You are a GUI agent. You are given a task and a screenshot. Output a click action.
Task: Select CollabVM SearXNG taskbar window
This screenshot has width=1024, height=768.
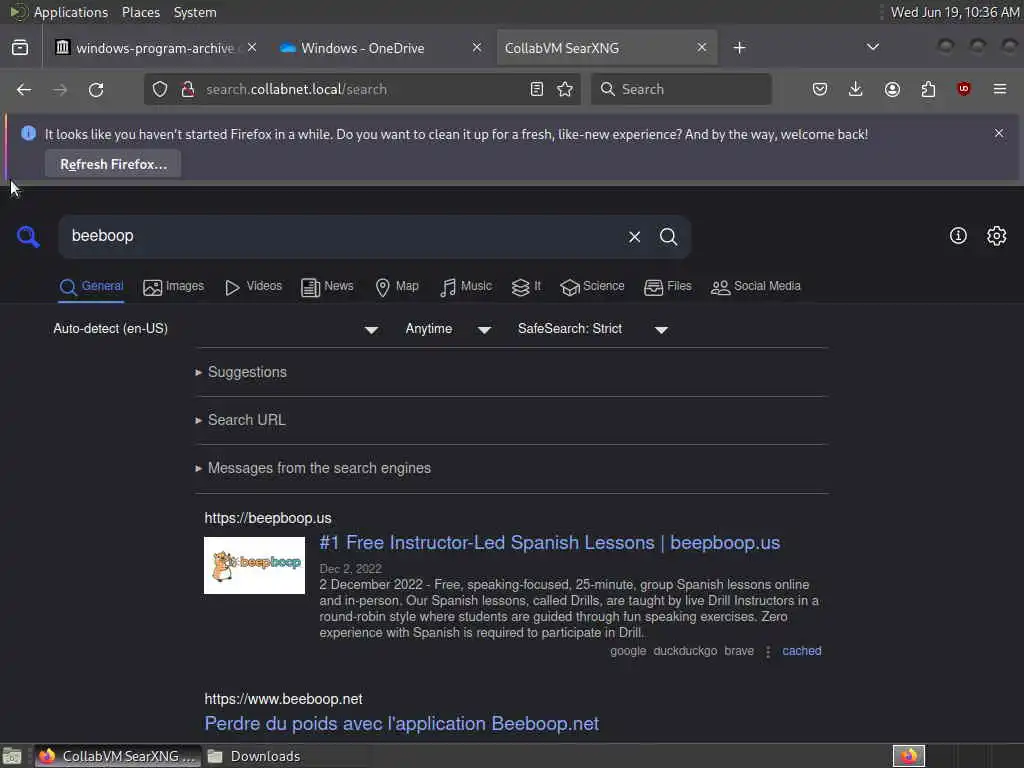118,756
